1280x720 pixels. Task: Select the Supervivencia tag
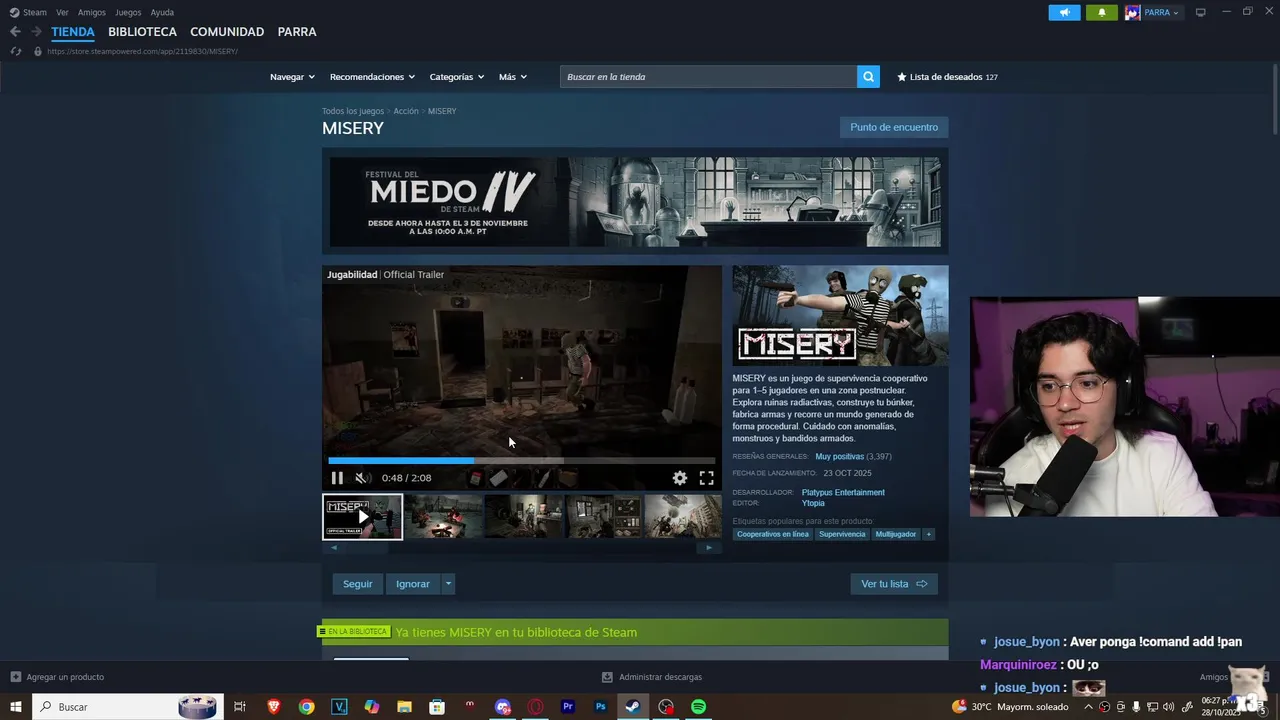click(x=842, y=534)
